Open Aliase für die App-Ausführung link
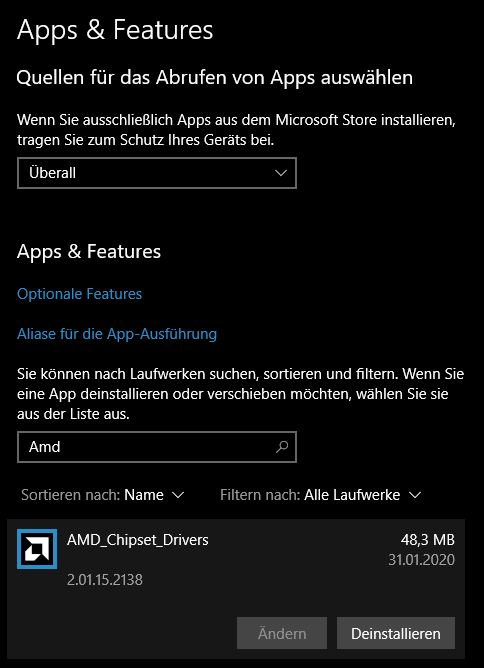 click(117, 334)
